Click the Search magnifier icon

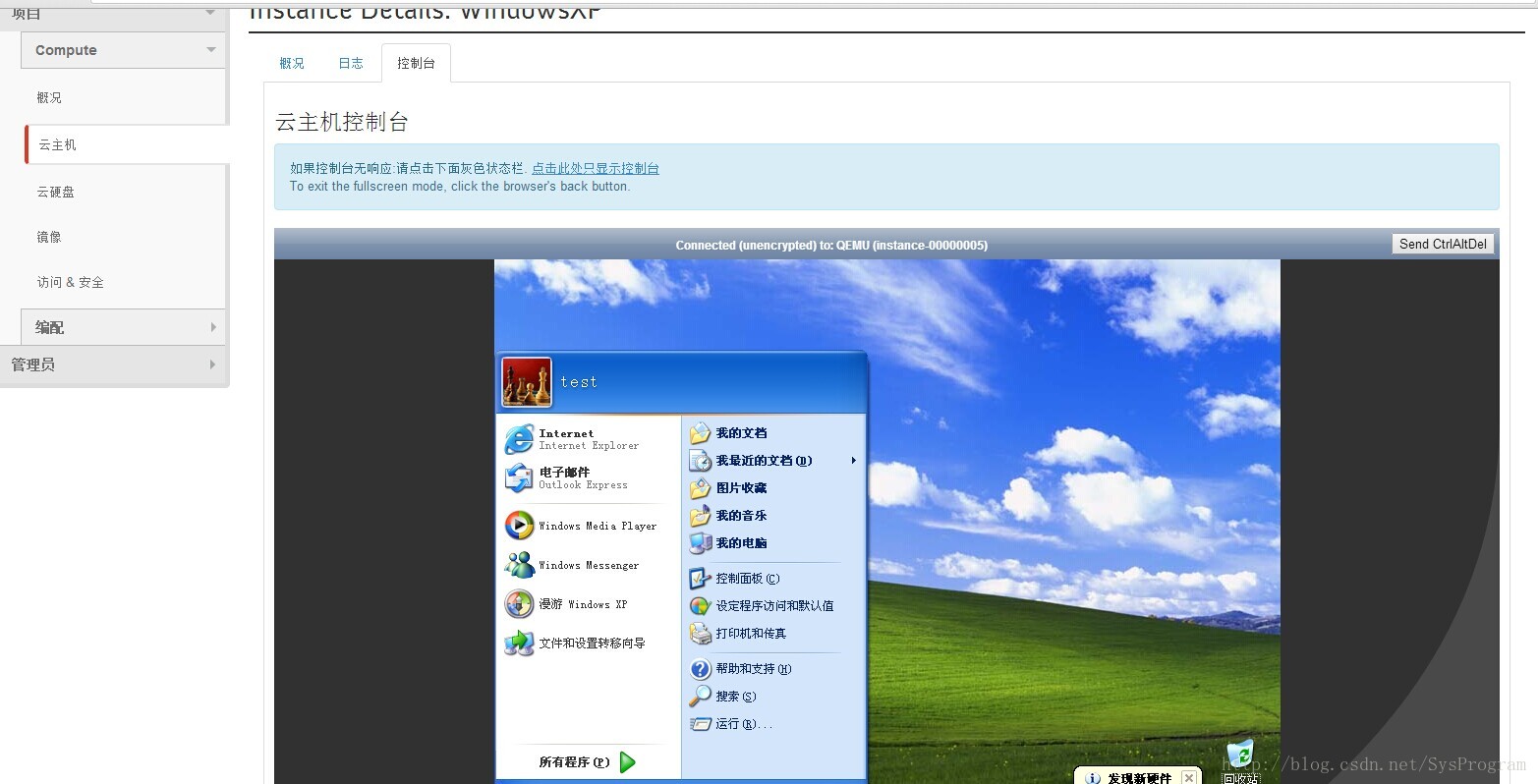tap(700, 697)
